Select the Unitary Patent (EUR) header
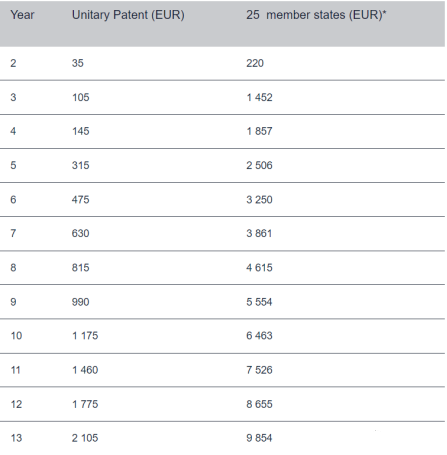 128,15
